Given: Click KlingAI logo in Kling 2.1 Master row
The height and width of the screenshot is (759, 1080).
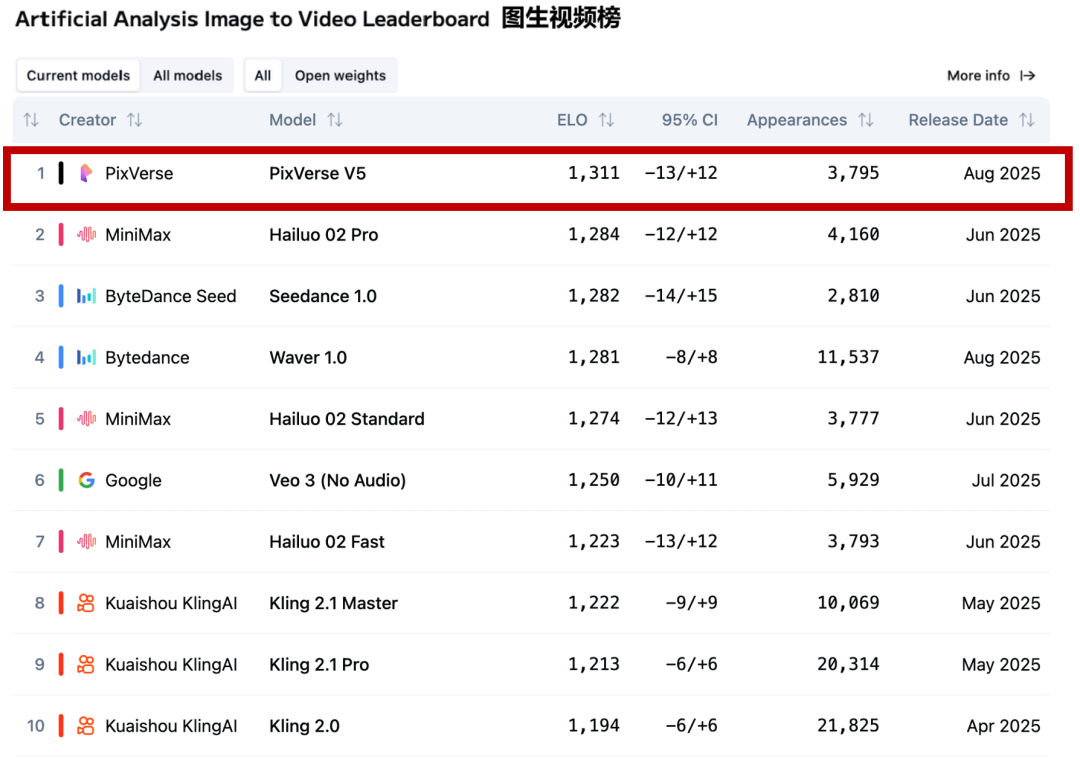Looking at the screenshot, I should (x=86, y=603).
